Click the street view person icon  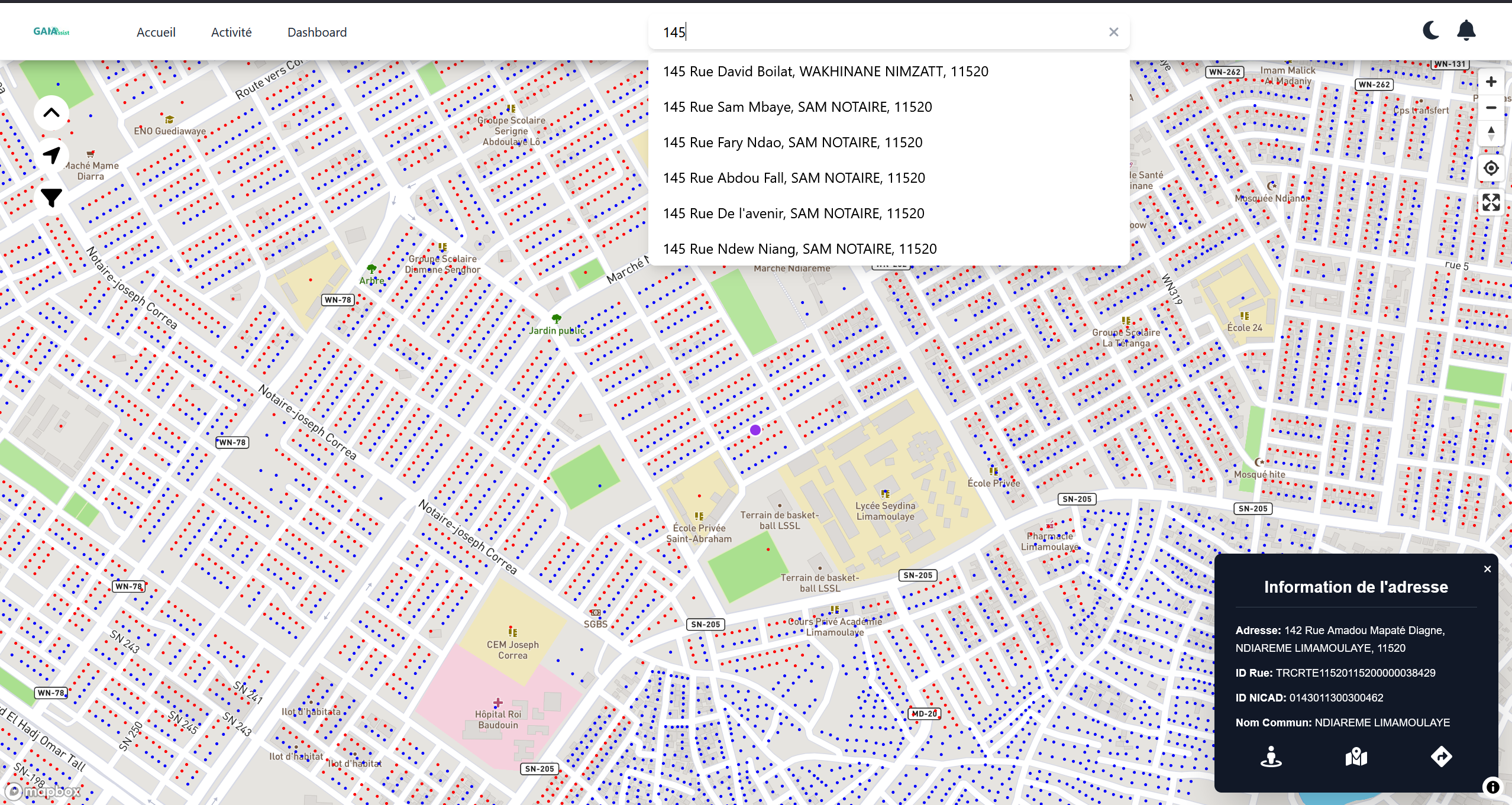tap(1271, 756)
